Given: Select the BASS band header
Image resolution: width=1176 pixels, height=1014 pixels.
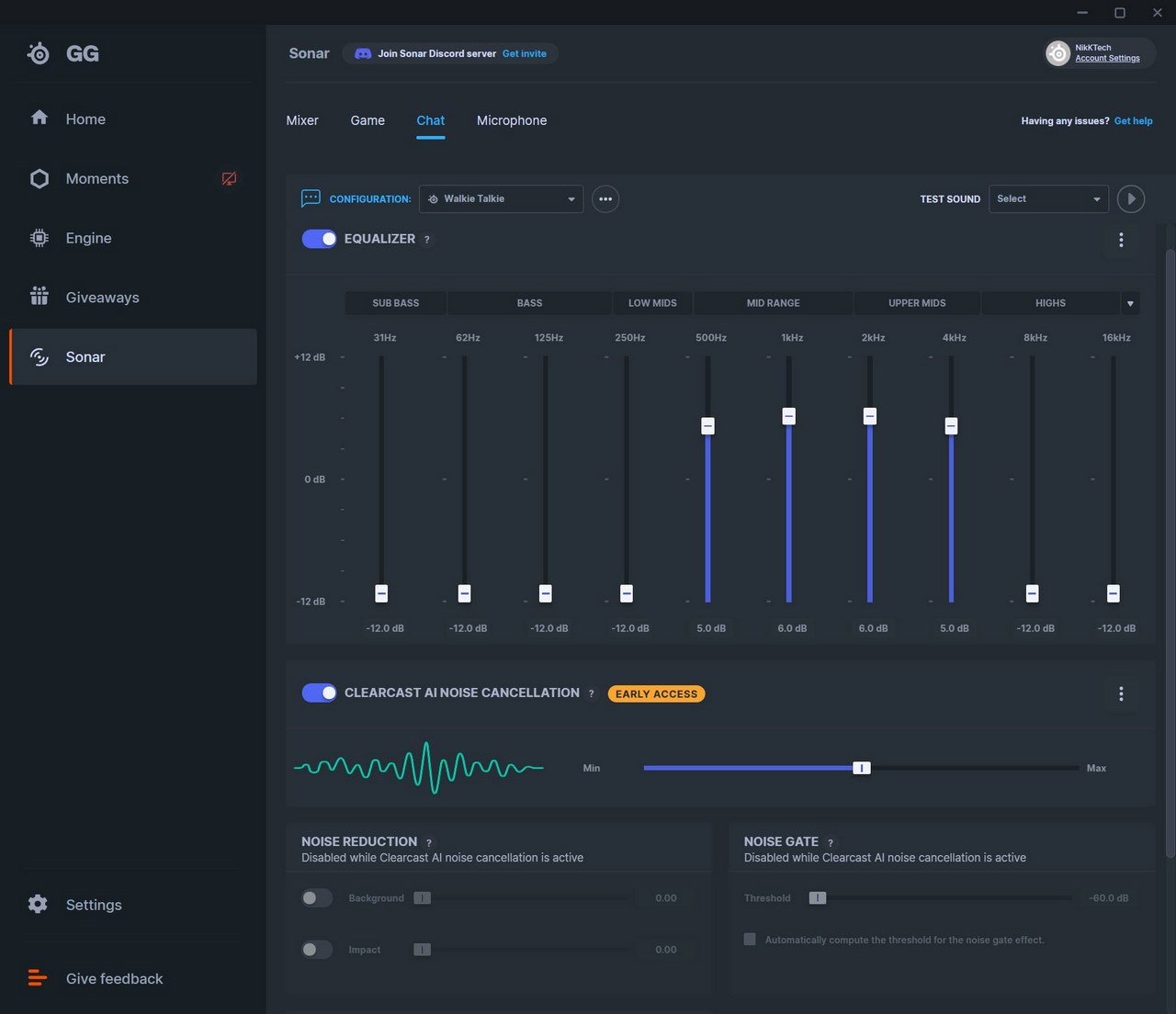Looking at the screenshot, I should pyautogui.click(x=529, y=303).
